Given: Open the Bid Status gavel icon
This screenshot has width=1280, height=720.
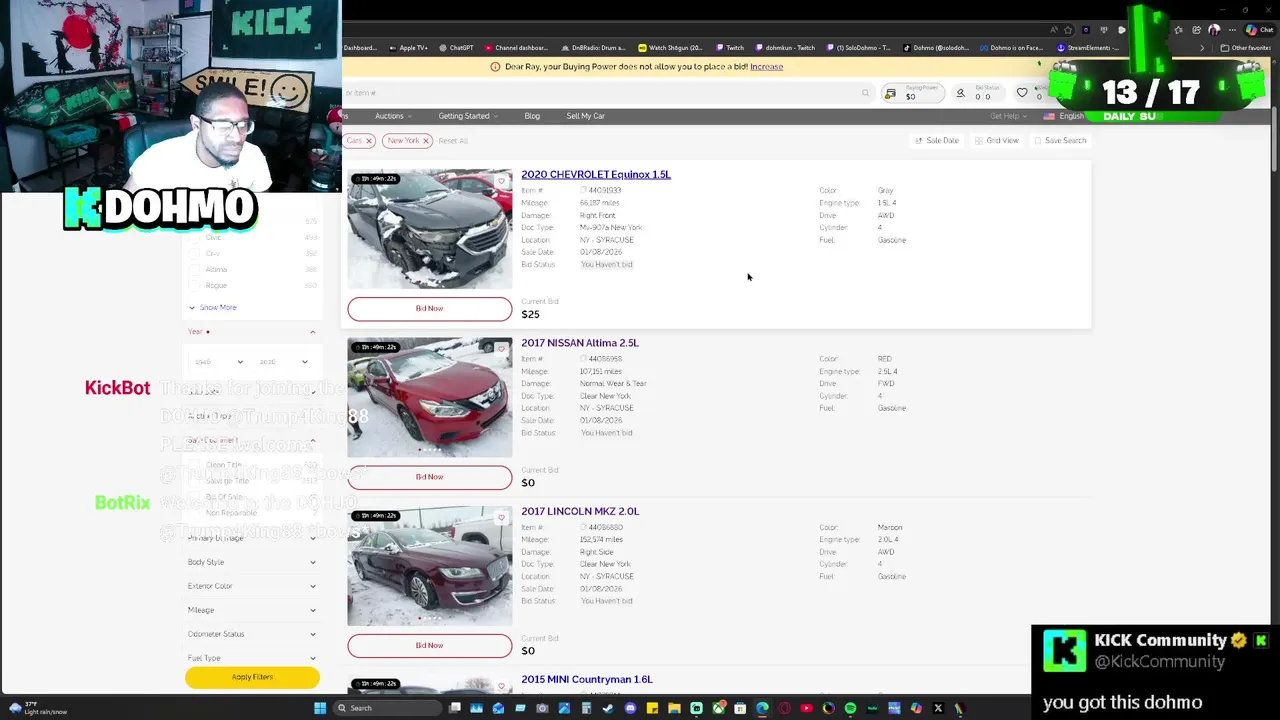Looking at the screenshot, I should point(960,93).
